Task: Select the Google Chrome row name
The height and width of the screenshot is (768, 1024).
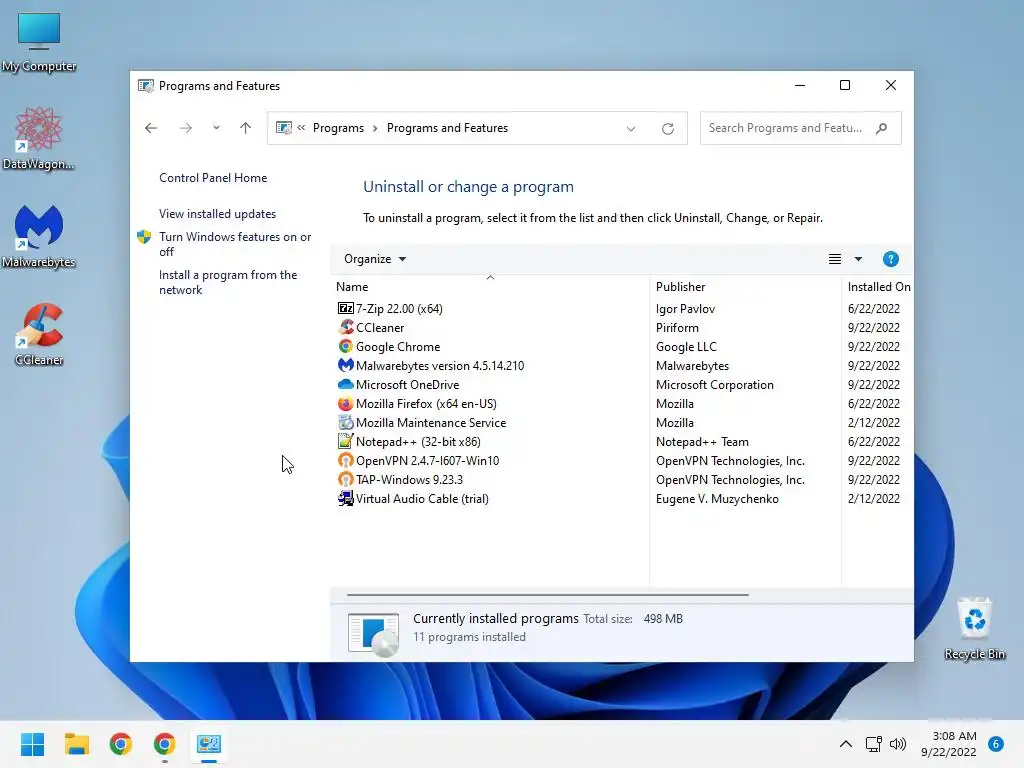Action: coord(398,347)
